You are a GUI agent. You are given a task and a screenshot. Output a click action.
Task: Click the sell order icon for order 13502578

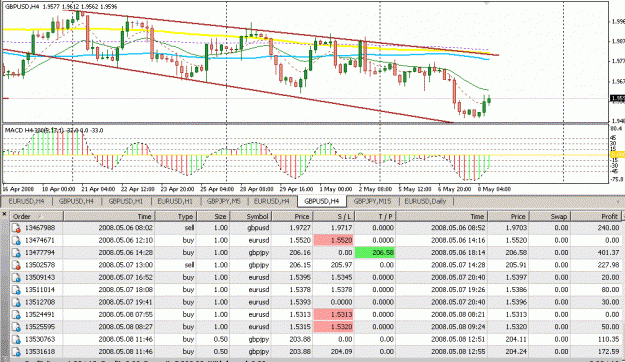point(16,265)
